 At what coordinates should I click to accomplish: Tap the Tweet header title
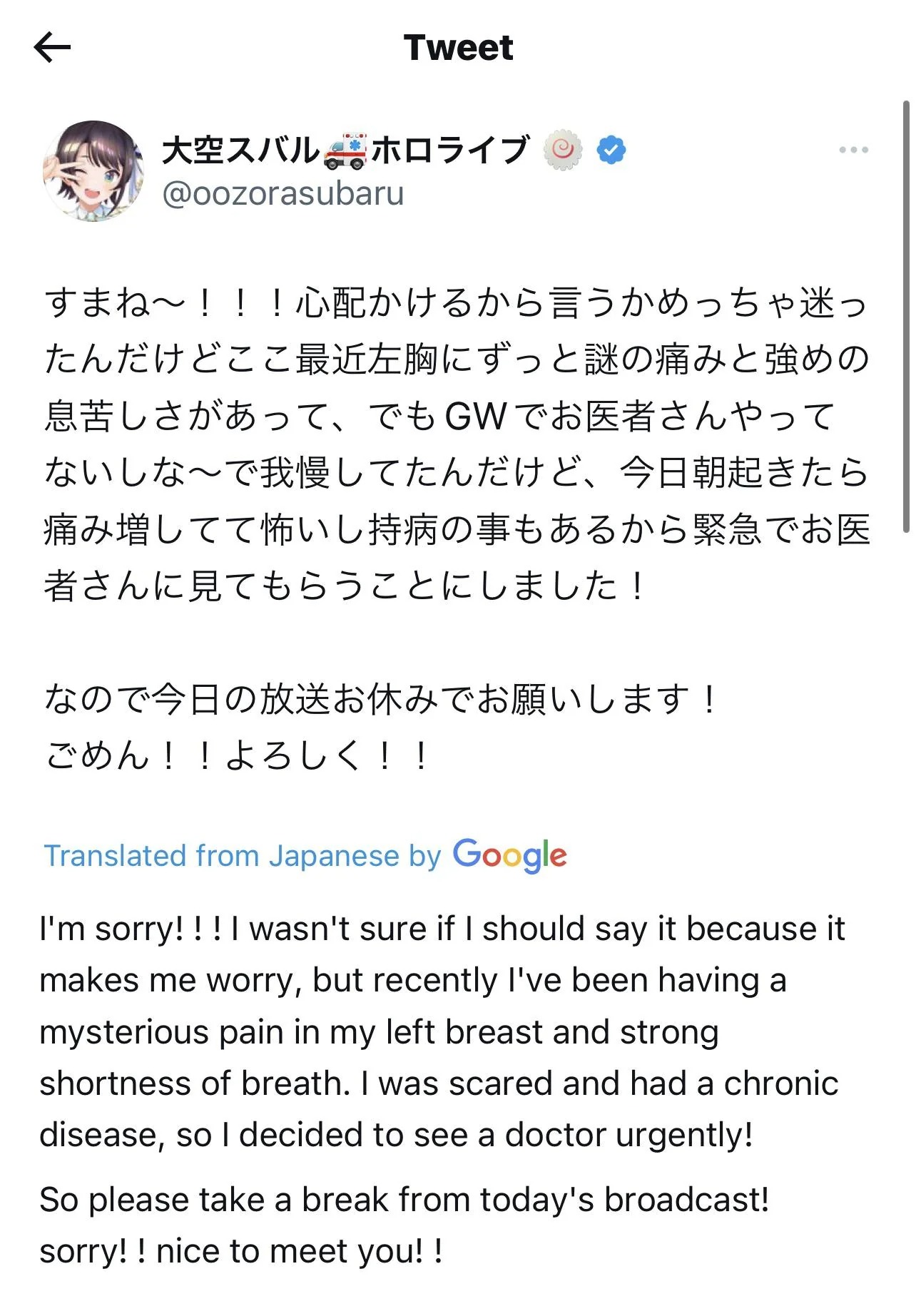tap(458, 48)
